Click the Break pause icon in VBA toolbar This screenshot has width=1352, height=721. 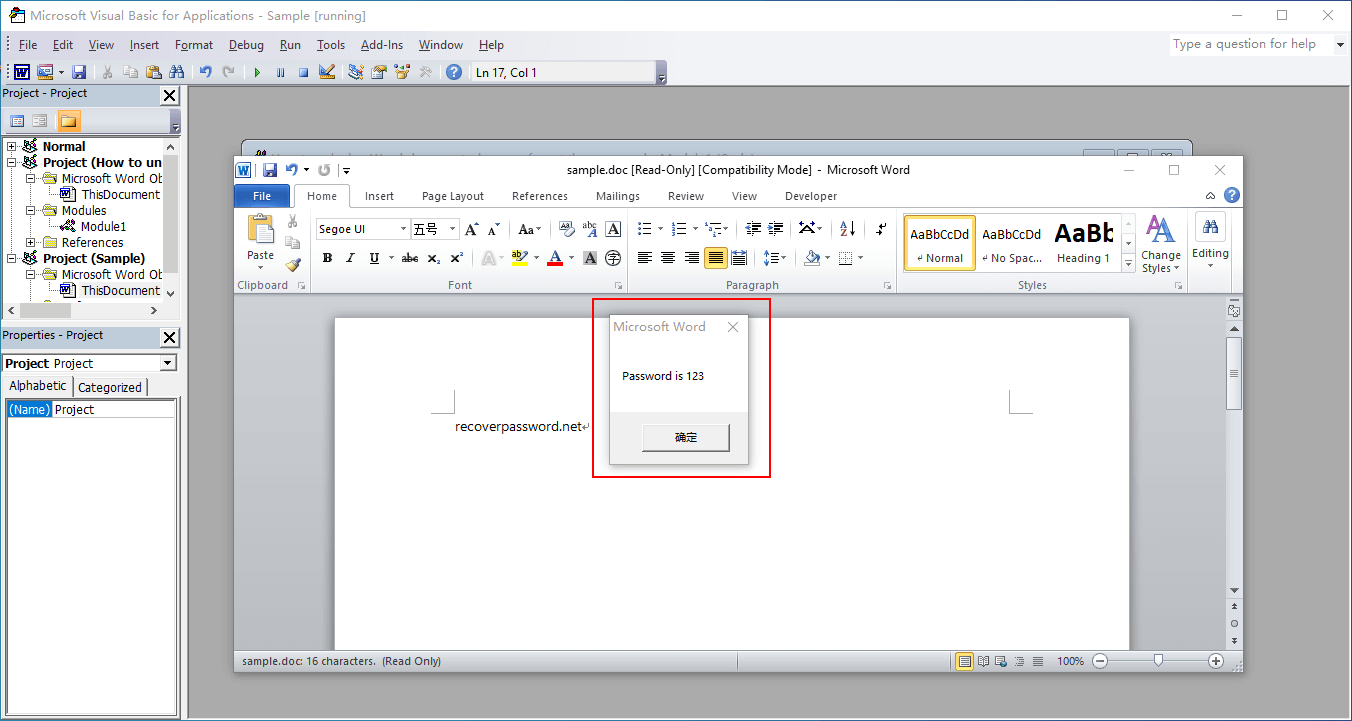click(x=280, y=72)
